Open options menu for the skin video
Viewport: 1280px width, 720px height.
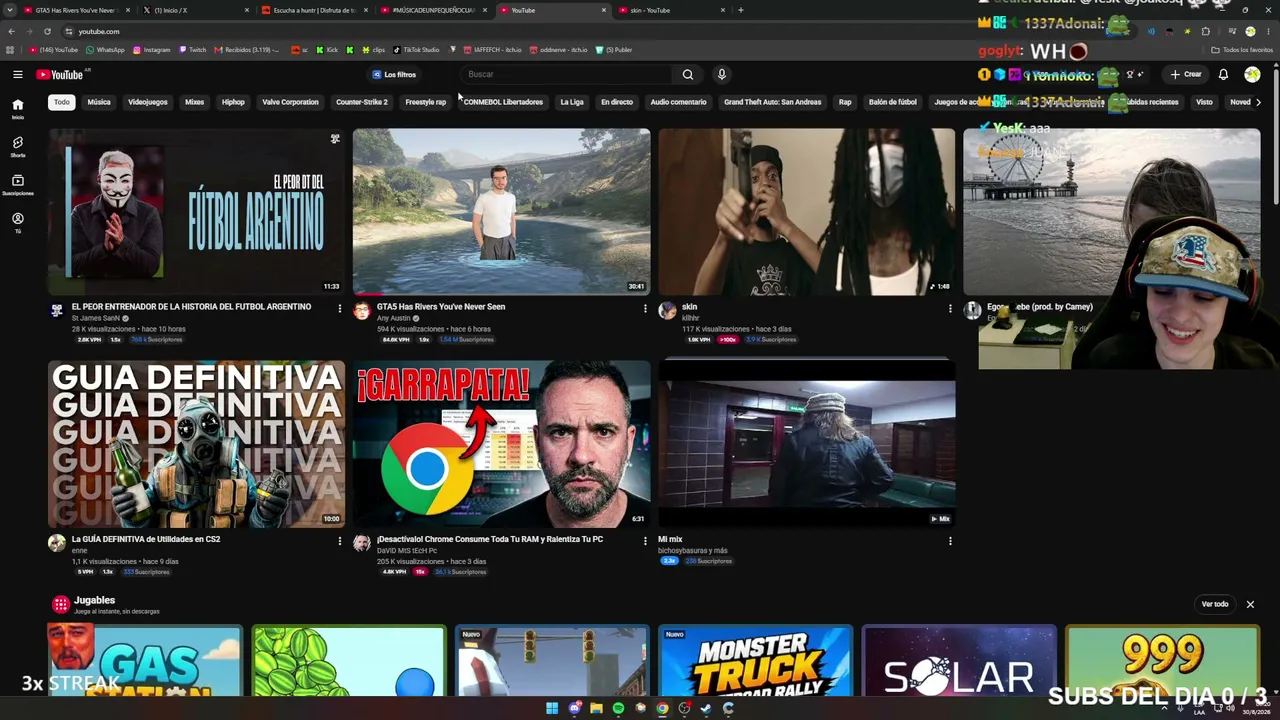(950, 308)
